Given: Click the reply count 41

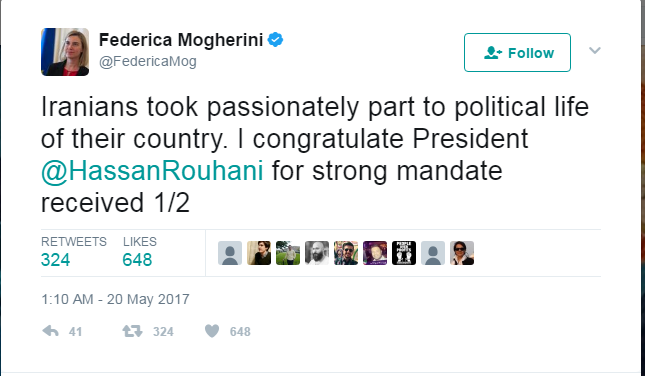Looking at the screenshot, I should [x=75, y=332].
